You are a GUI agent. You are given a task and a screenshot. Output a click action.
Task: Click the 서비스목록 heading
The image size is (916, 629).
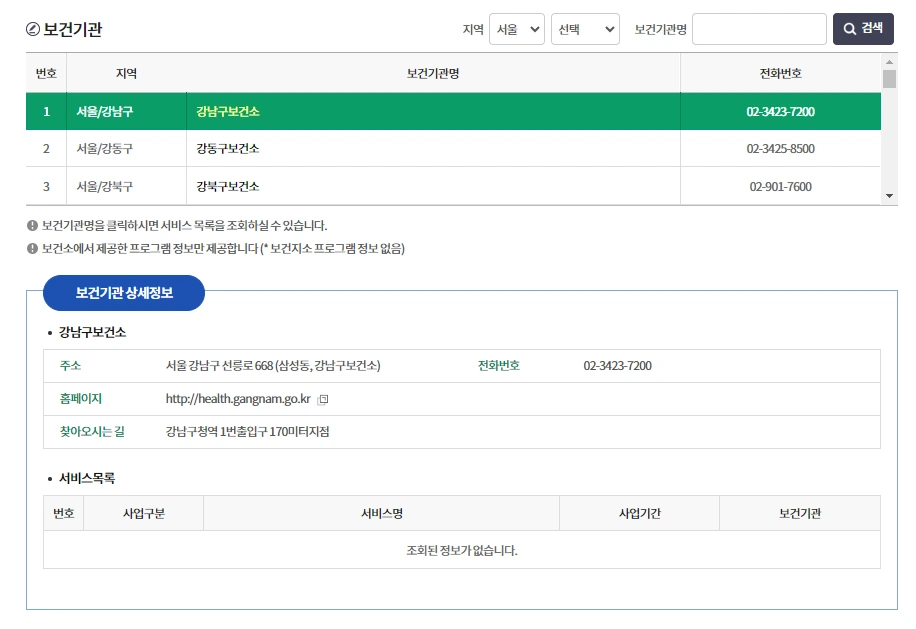click(x=87, y=478)
